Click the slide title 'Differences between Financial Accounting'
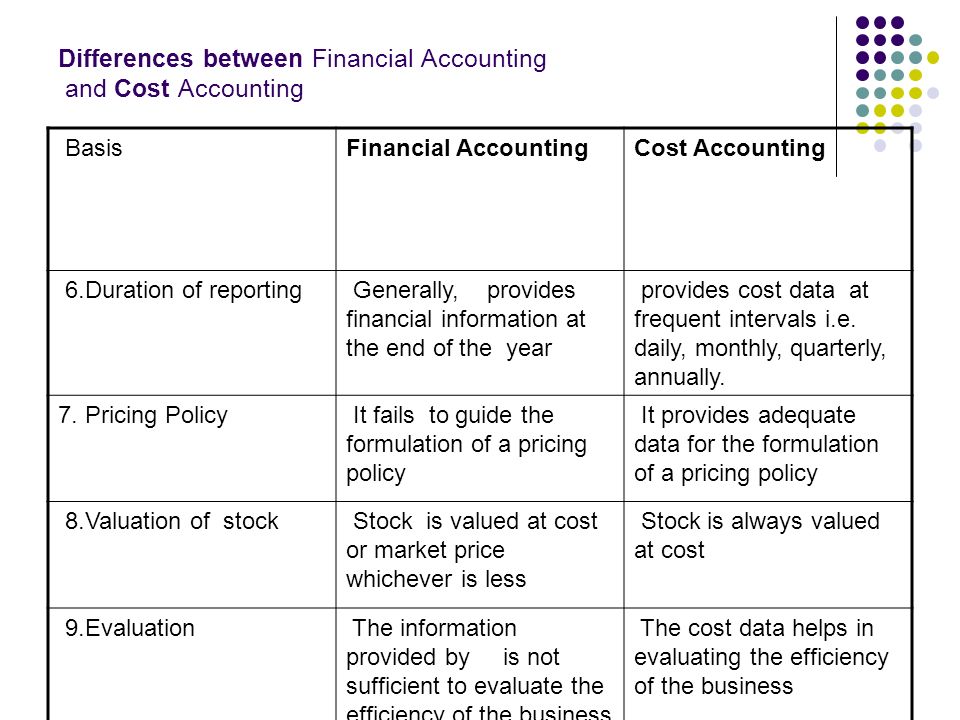 (x=302, y=59)
